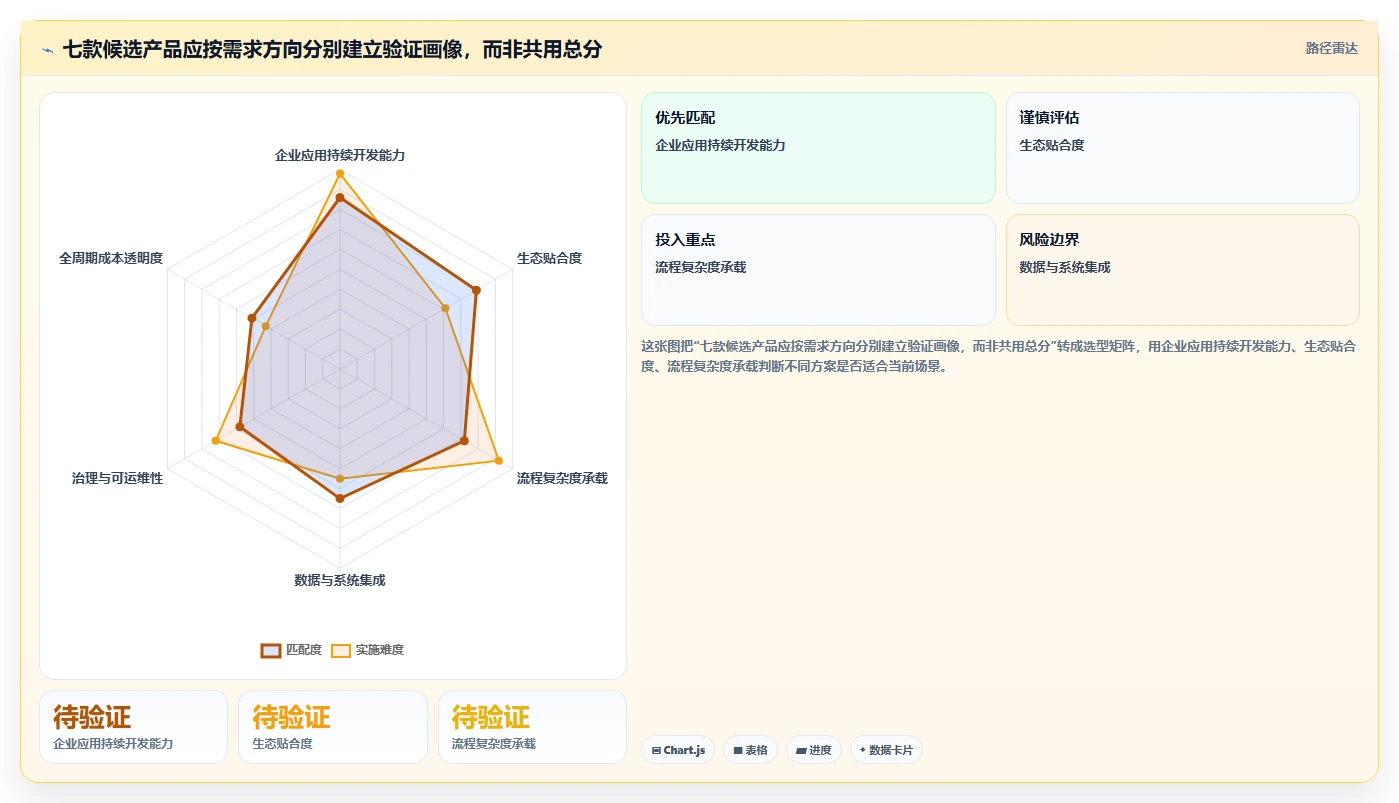Click the lightning icon beside the header title
Viewport: 1399px width, 803px height.
tap(47, 50)
